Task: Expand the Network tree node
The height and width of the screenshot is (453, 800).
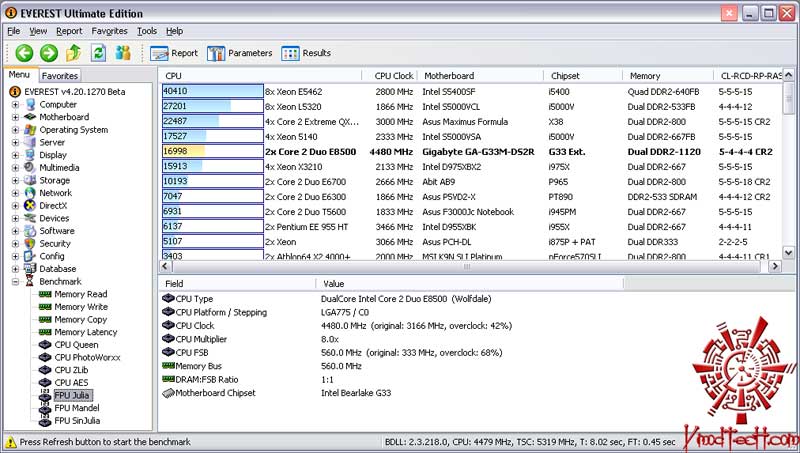Action: (15, 193)
